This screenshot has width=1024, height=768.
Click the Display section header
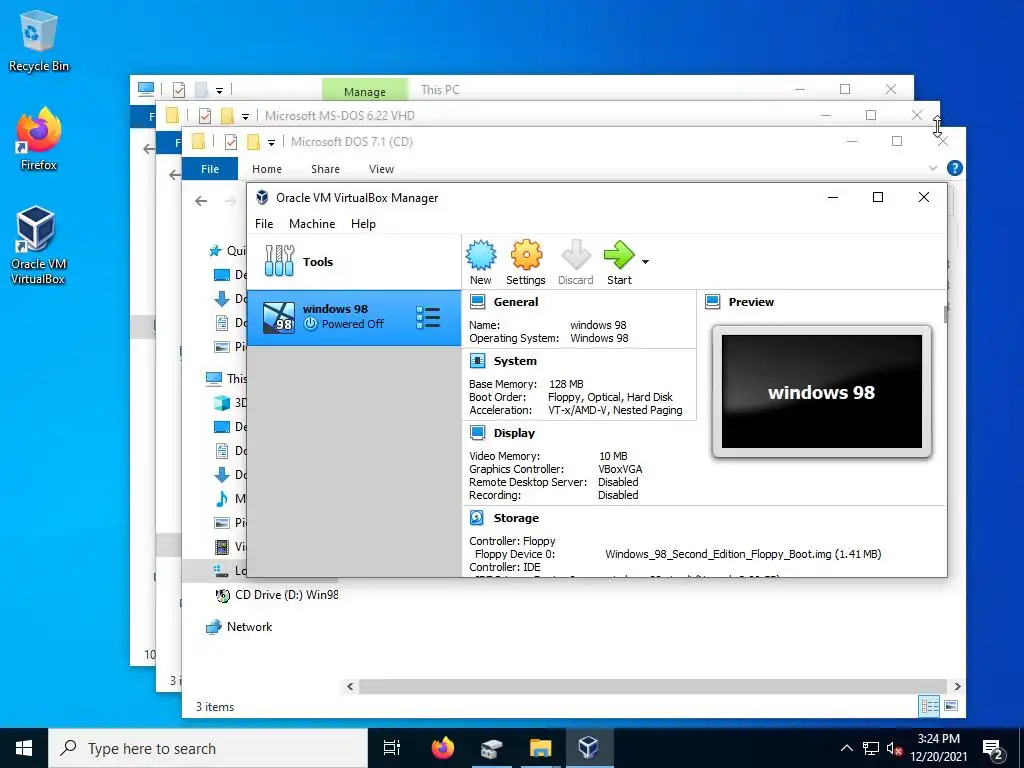click(514, 433)
